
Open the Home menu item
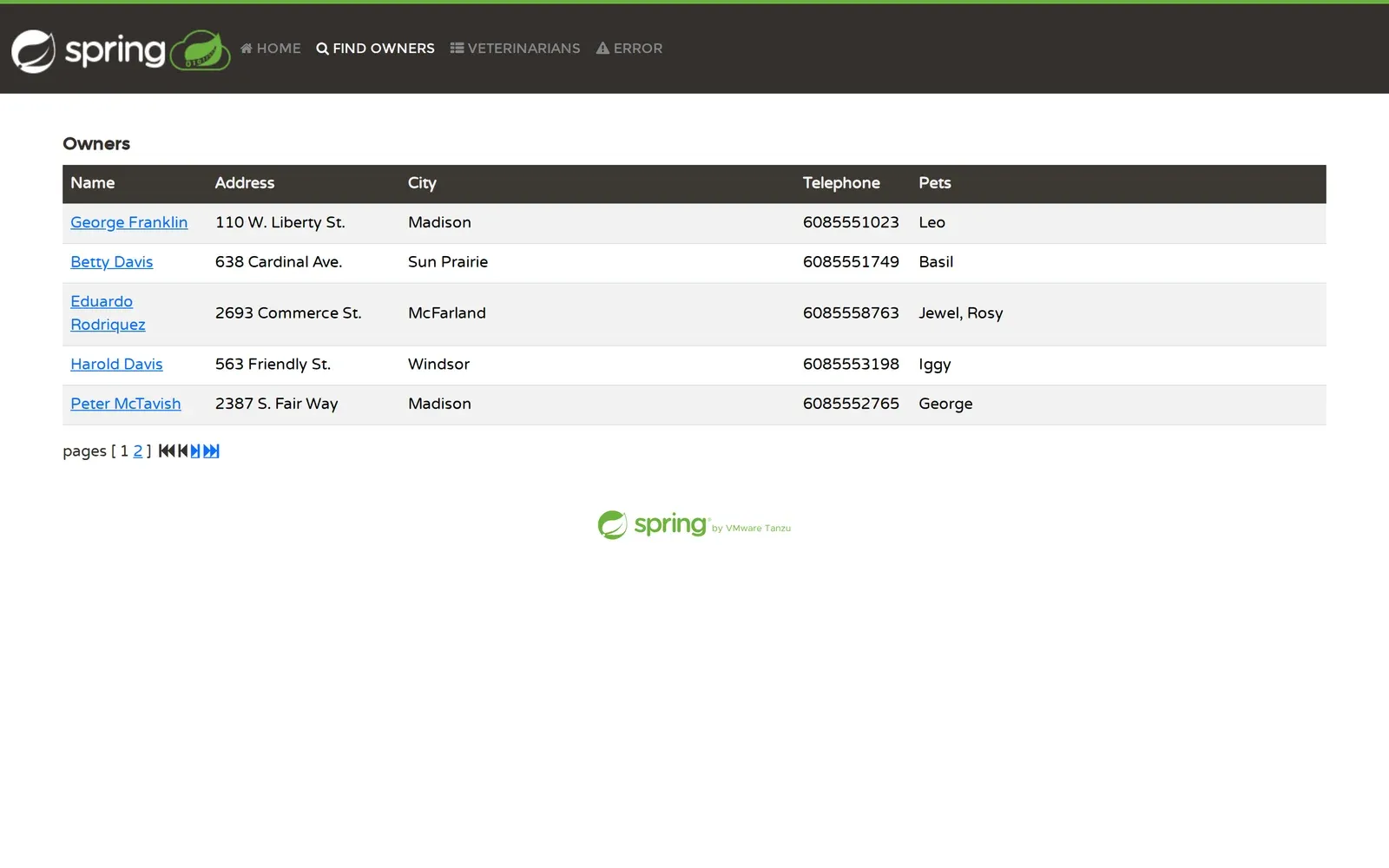pyautogui.click(x=271, y=49)
